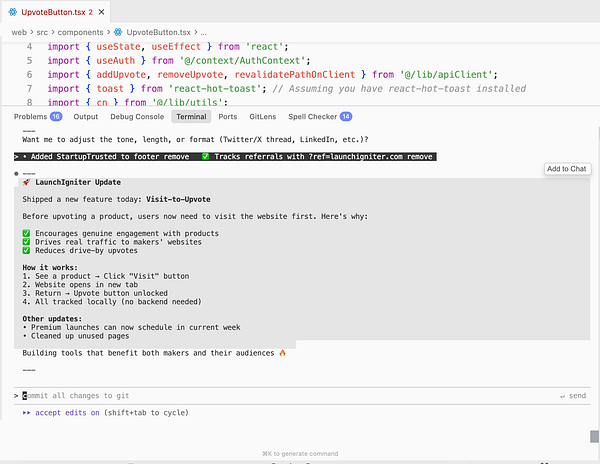This screenshot has width=600, height=464.
Task: Click 'Visit-to-Upvote' bold text
Action: pyautogui.click(x=178, y=199)
